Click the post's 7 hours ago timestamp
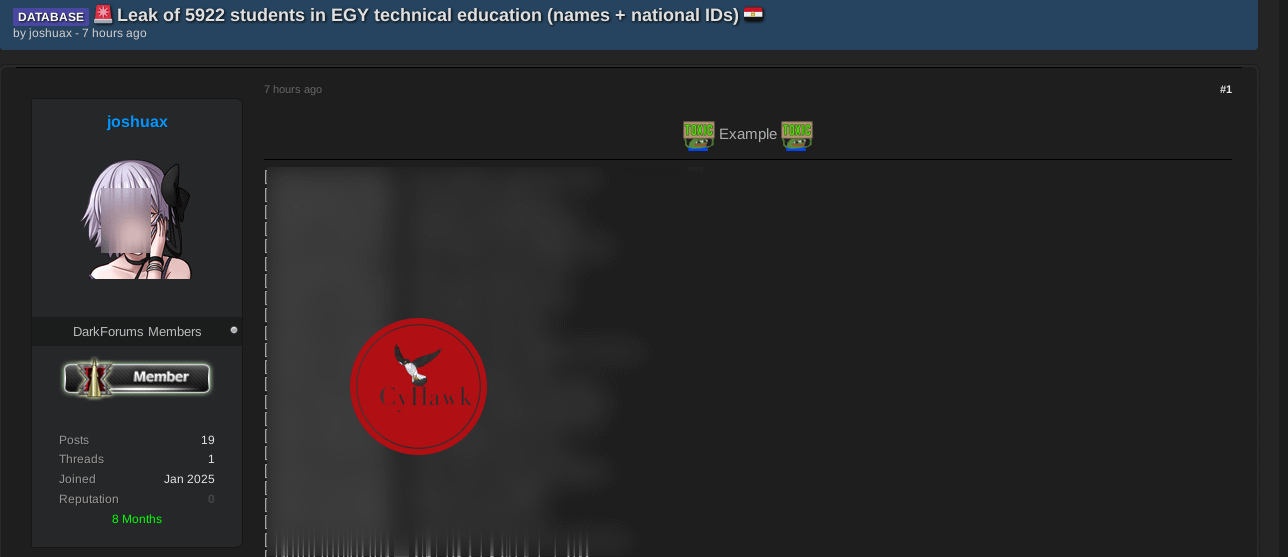This screenshot has width=1288, height=557. [x=293, y=89]
